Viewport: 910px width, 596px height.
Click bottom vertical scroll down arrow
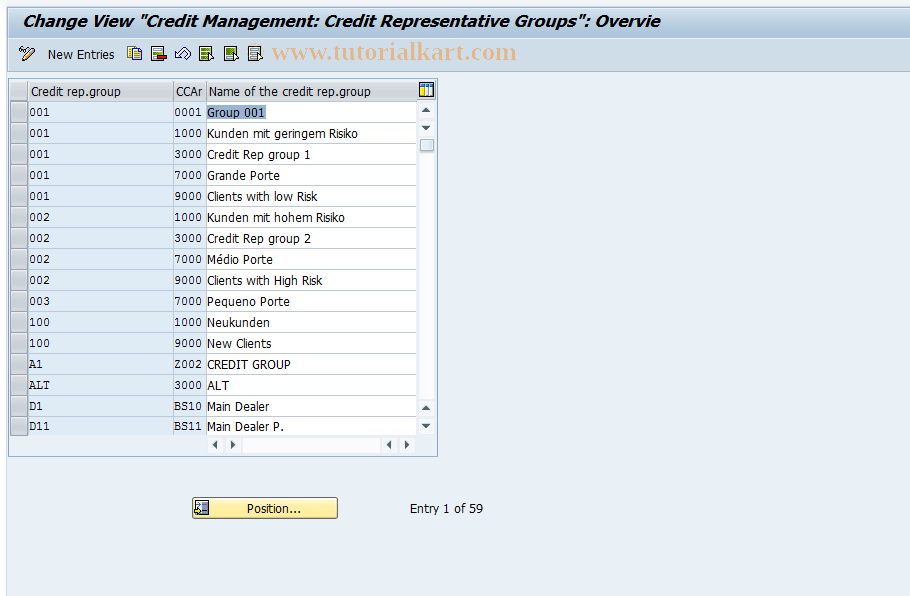coord(426,426)
